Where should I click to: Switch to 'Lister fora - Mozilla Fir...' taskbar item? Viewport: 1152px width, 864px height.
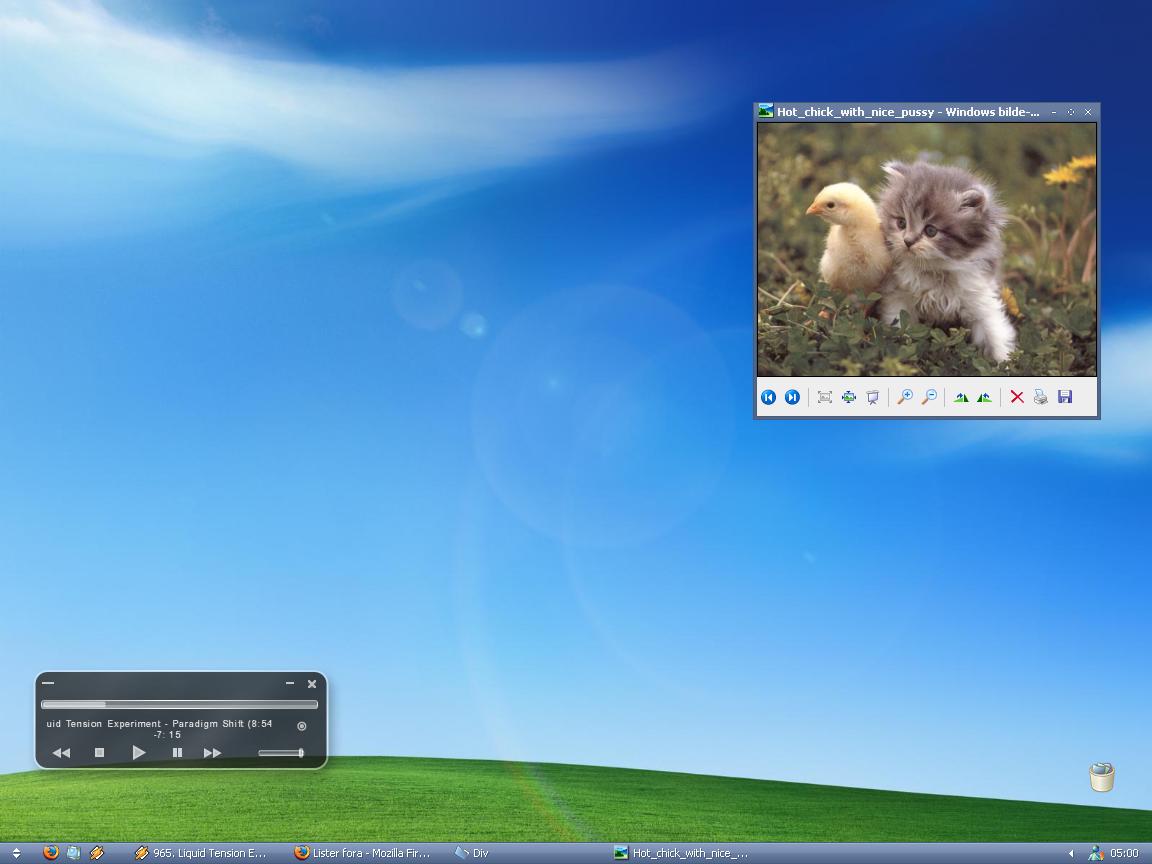pos(362,853)
